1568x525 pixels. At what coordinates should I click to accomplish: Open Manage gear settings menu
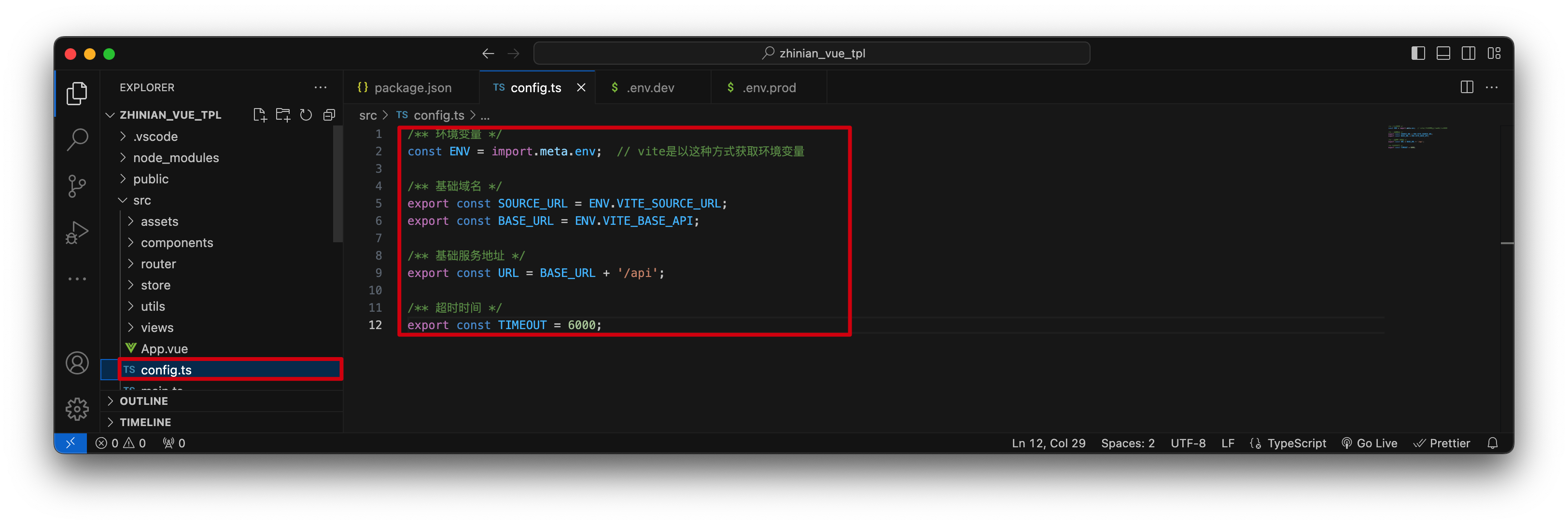77,409
